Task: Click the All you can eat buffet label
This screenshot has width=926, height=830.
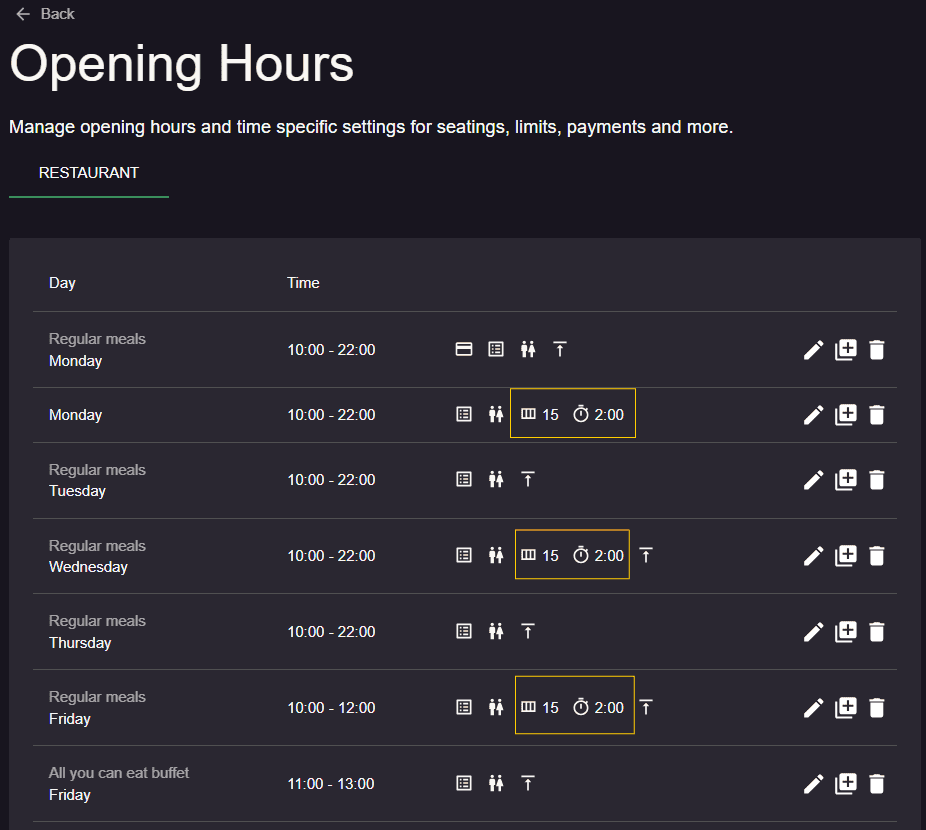Action: (x=119, y=773)
